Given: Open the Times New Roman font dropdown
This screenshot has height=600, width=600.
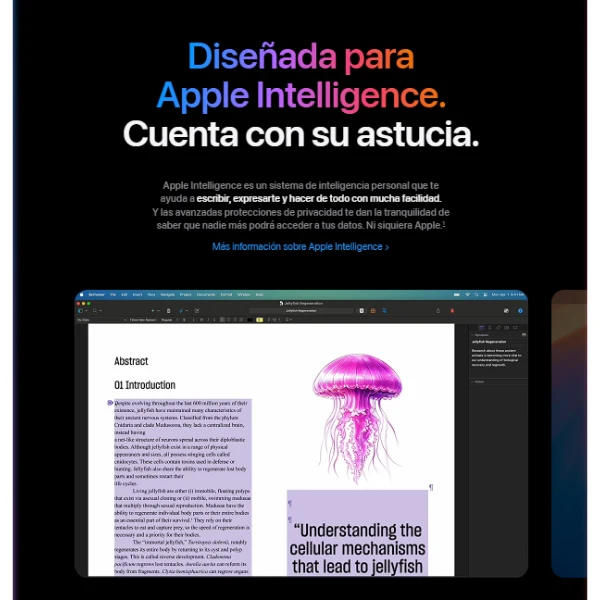Looking at the screenshot, I should (x=143, y=320).
